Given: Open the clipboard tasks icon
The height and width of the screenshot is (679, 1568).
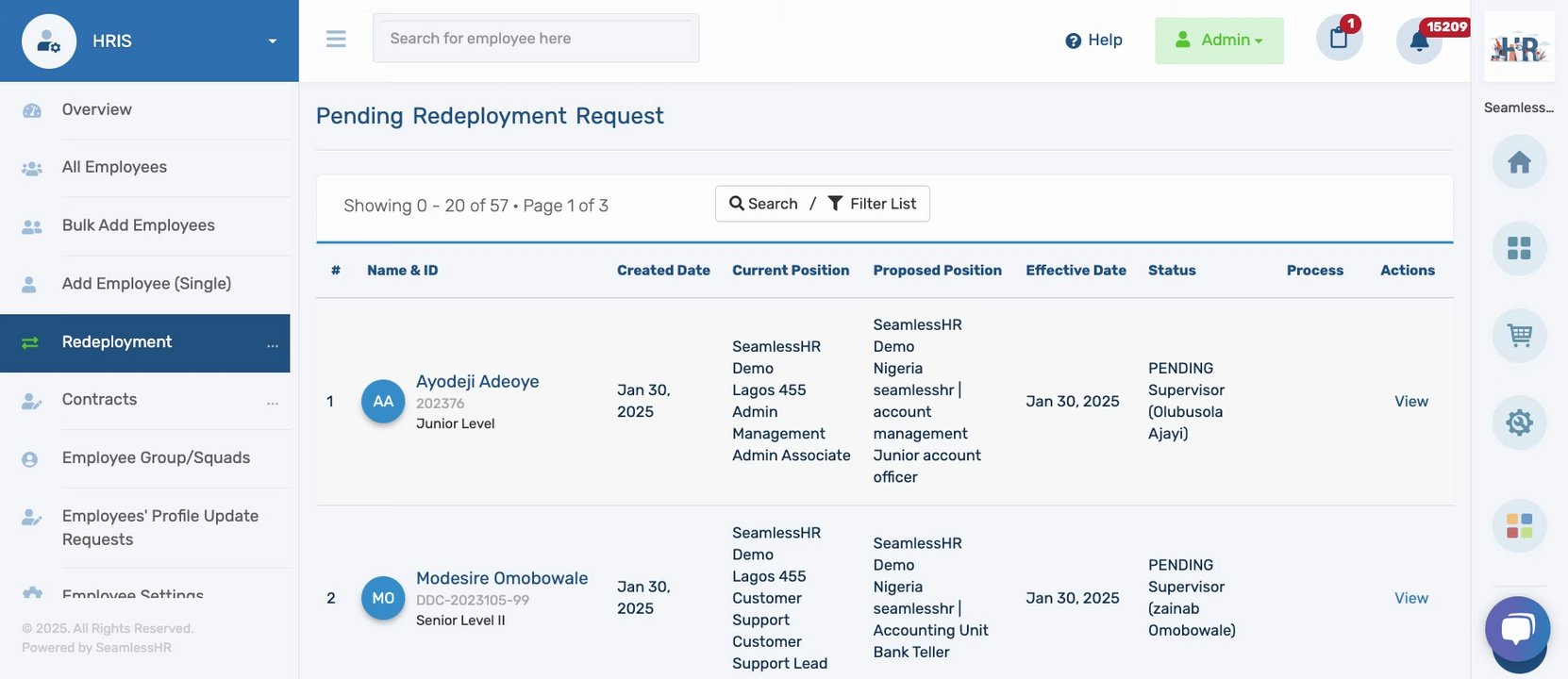Looking at the screenshot, I should (1339, 39).
